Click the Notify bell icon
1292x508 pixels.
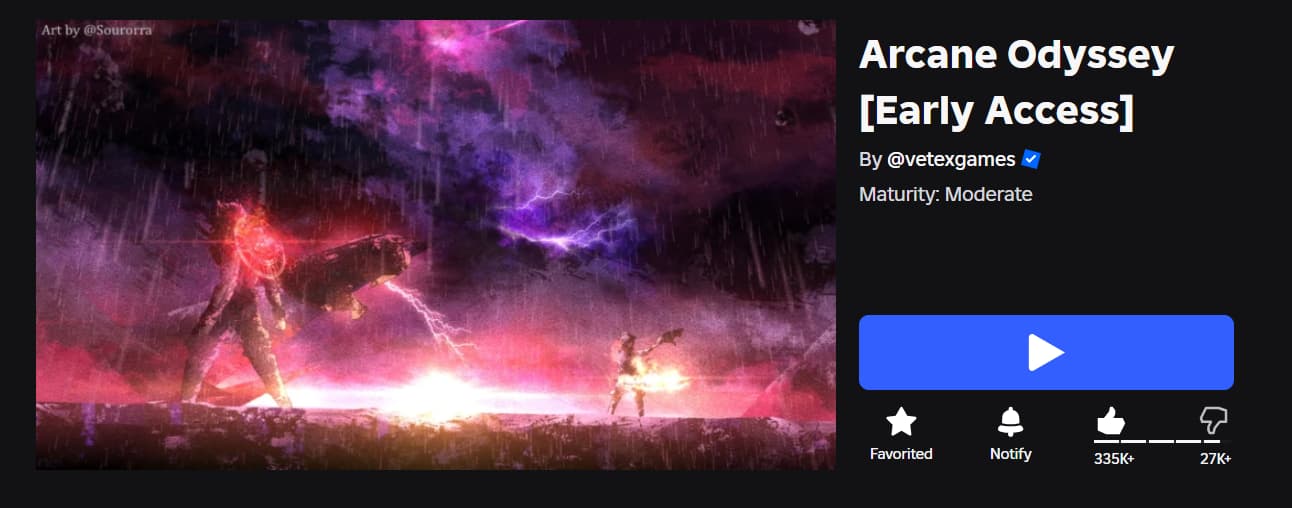coord(1011,422)
